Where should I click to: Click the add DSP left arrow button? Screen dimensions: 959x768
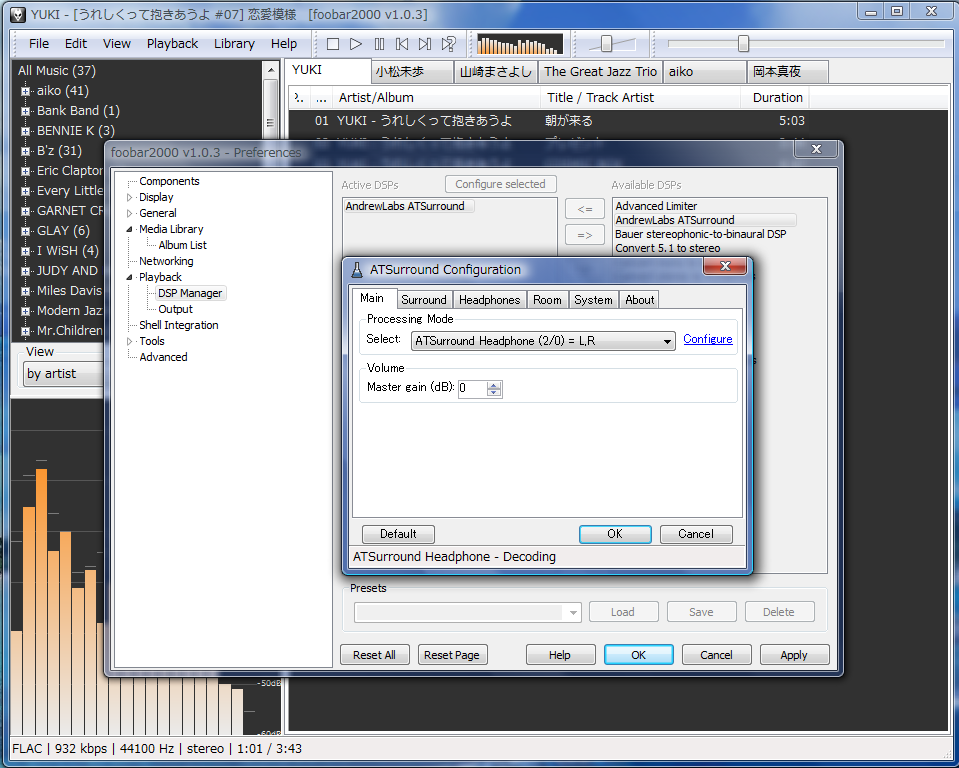point(585,209)
